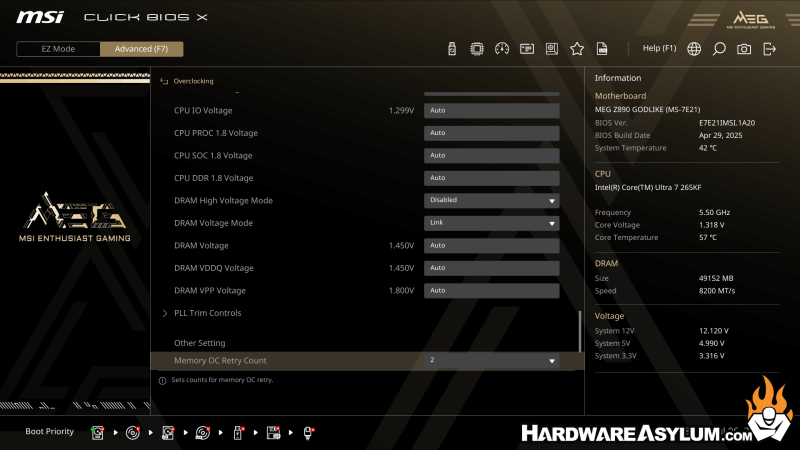This screenshot has height=450, width=800.
Task: Click the 1.318 V core voltage value
Action: click(712, 225)
